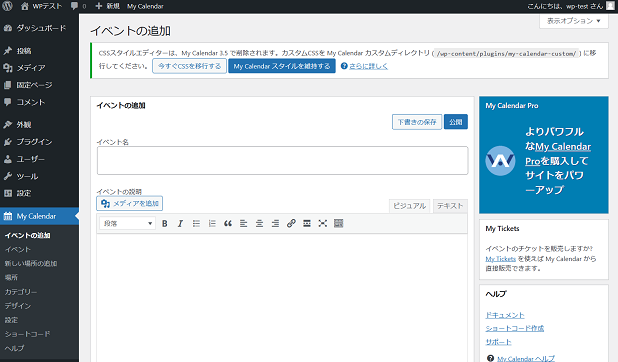Image resolution: width=618 pixels, height=362 pixels.
Task: Open 場所 submenu item
Action: pos(11,278)
